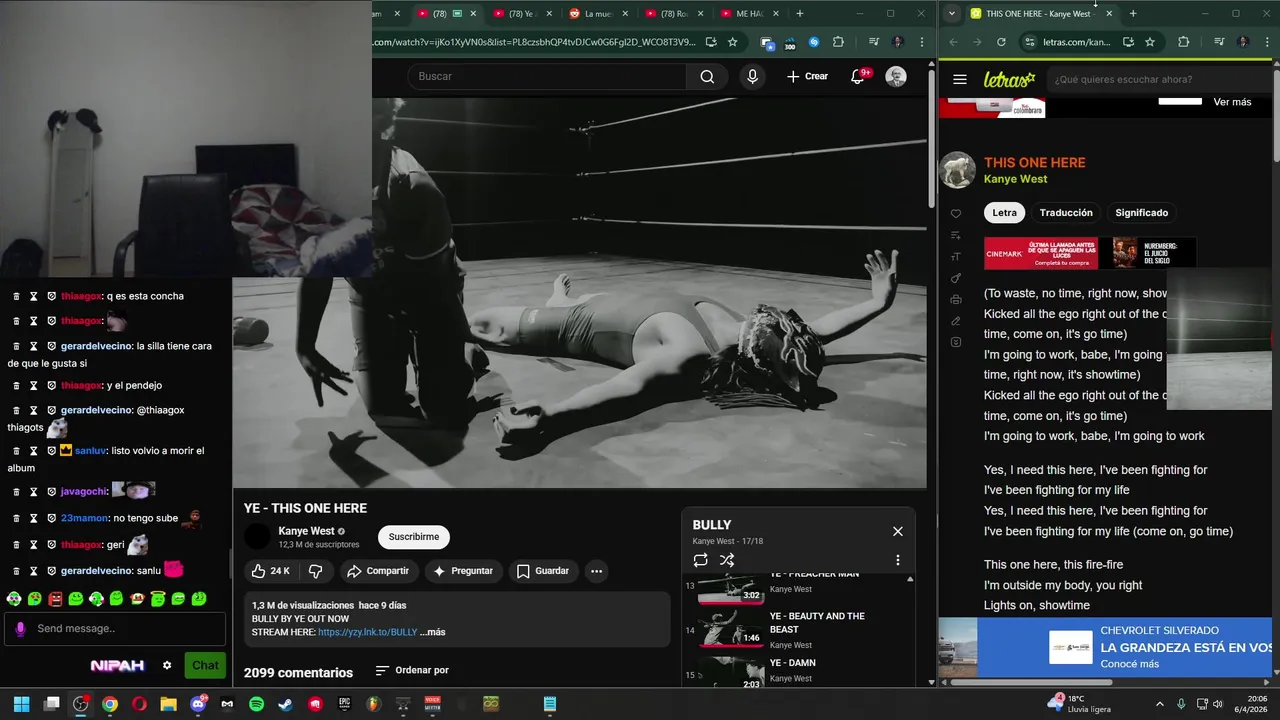Switch to the La mue... Reddit tab
Screen dimensions: 1280x720
click(x=598, y=14)
